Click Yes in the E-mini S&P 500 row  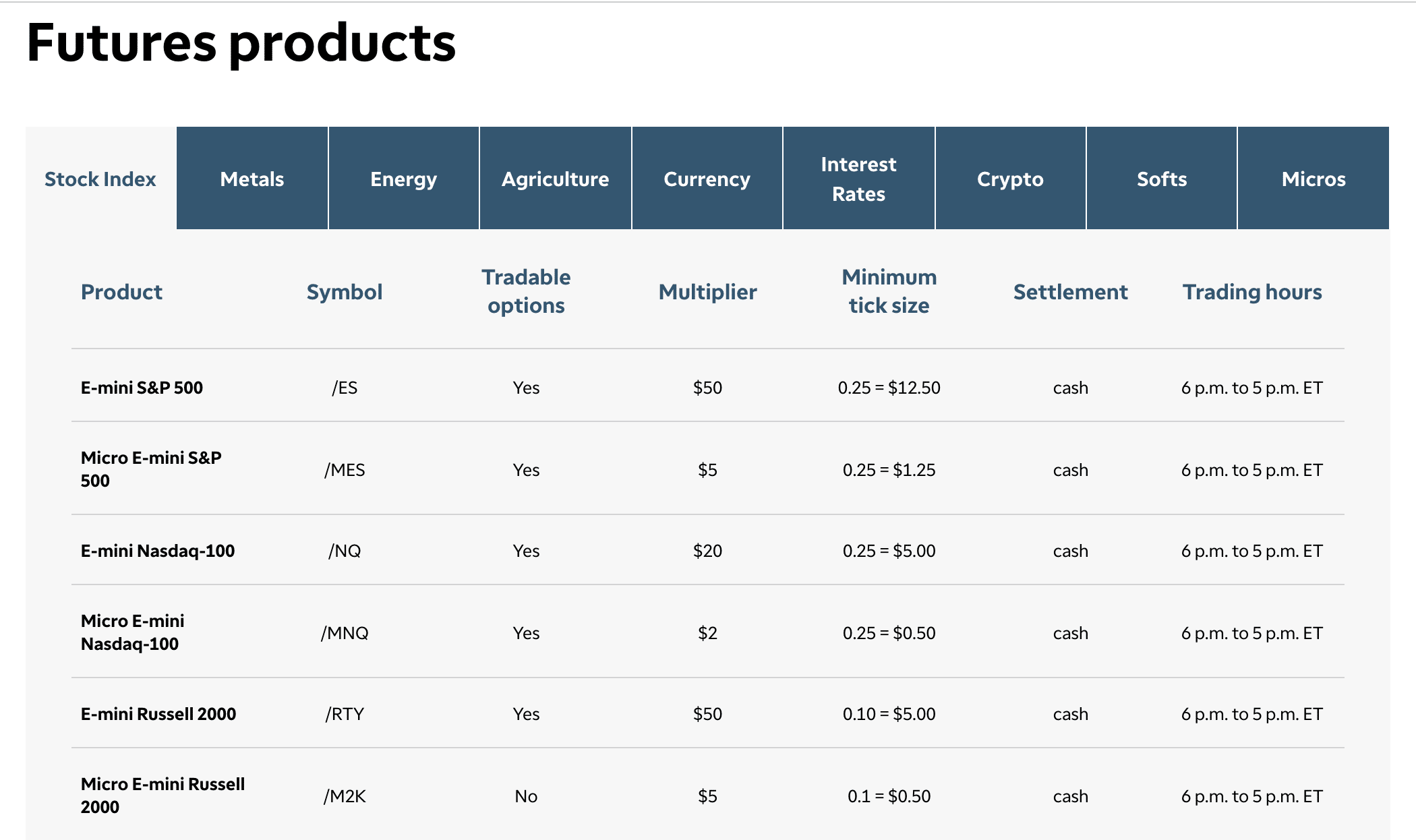pyautogui.click(x=526, y=388)
